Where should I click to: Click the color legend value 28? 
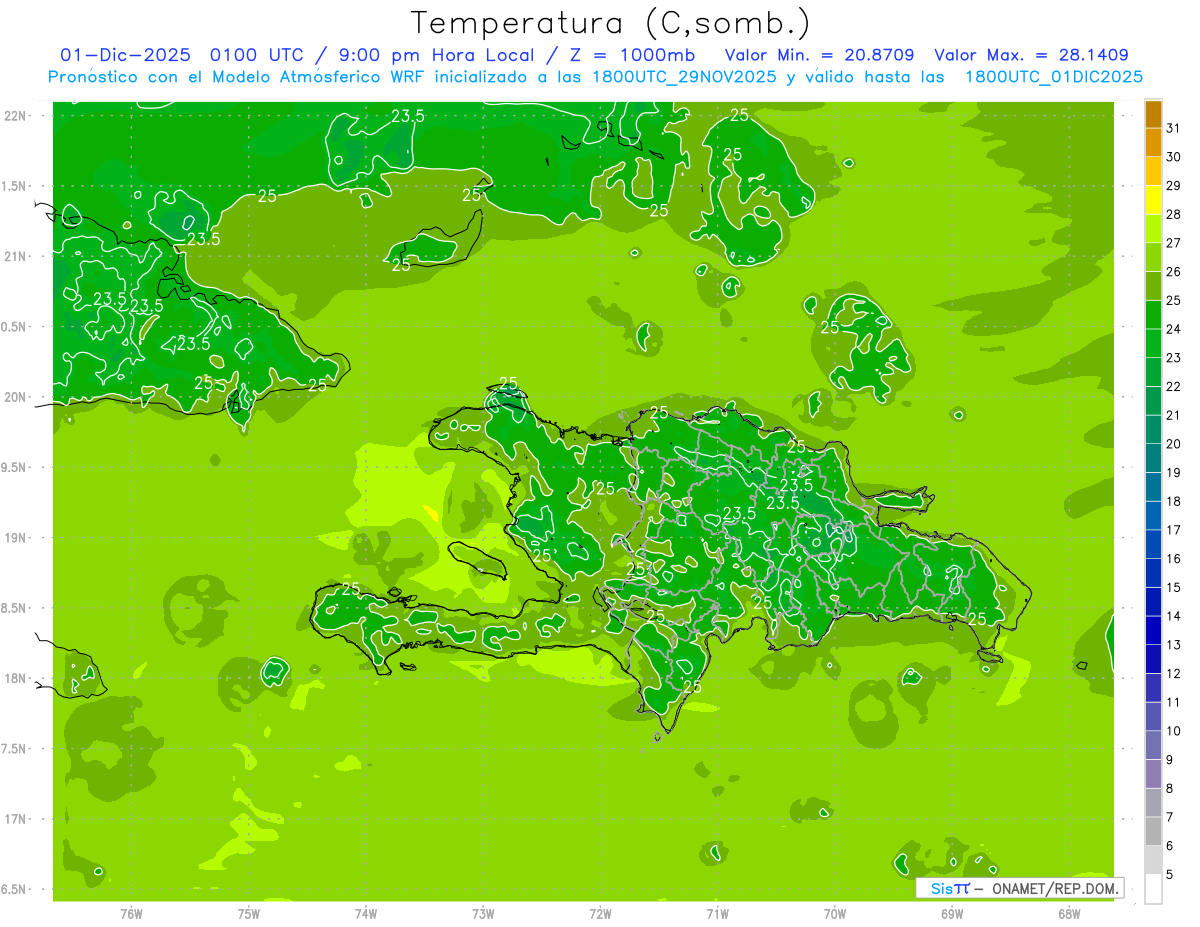coord(1174,214)
